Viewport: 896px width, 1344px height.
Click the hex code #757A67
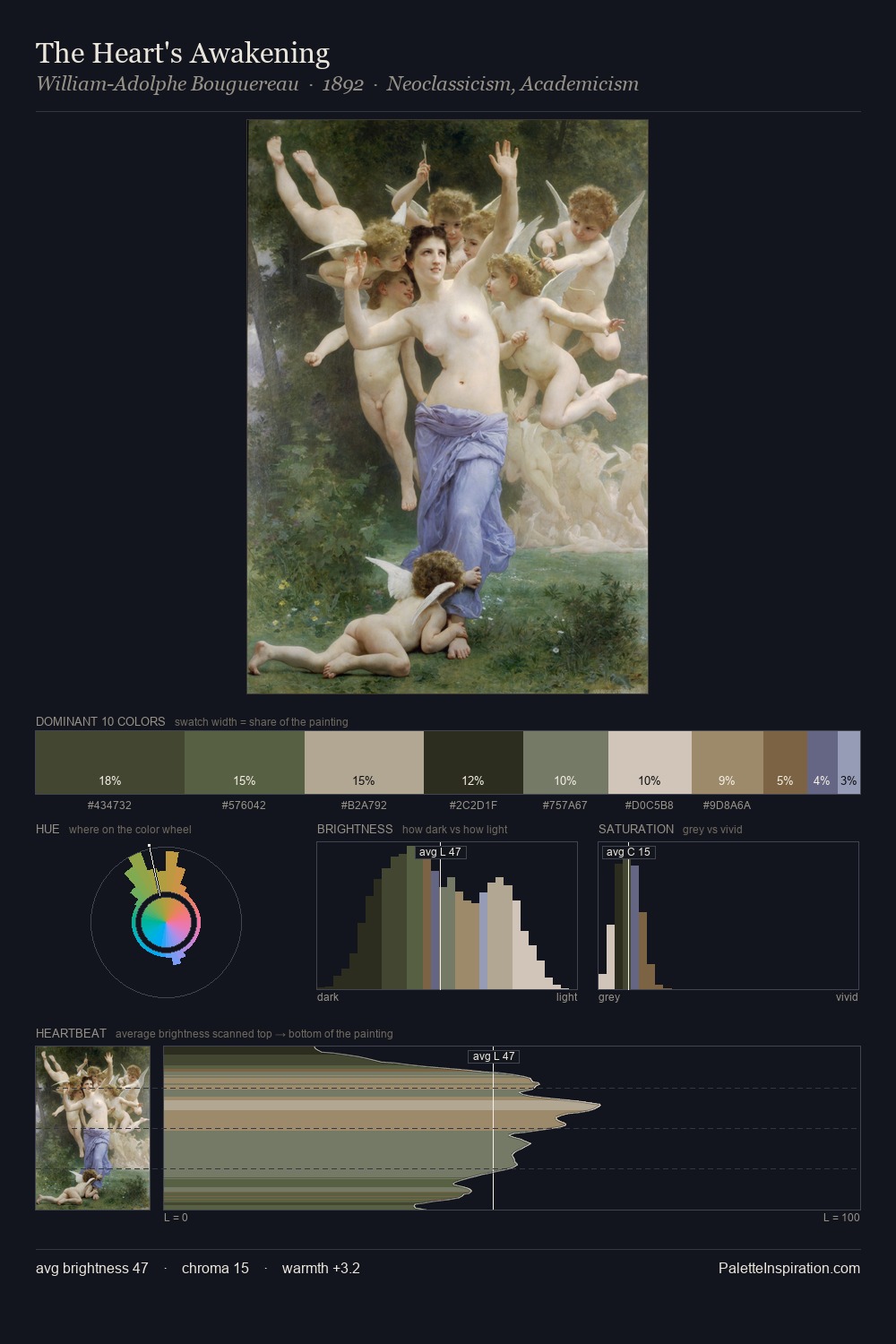(565, 806)
